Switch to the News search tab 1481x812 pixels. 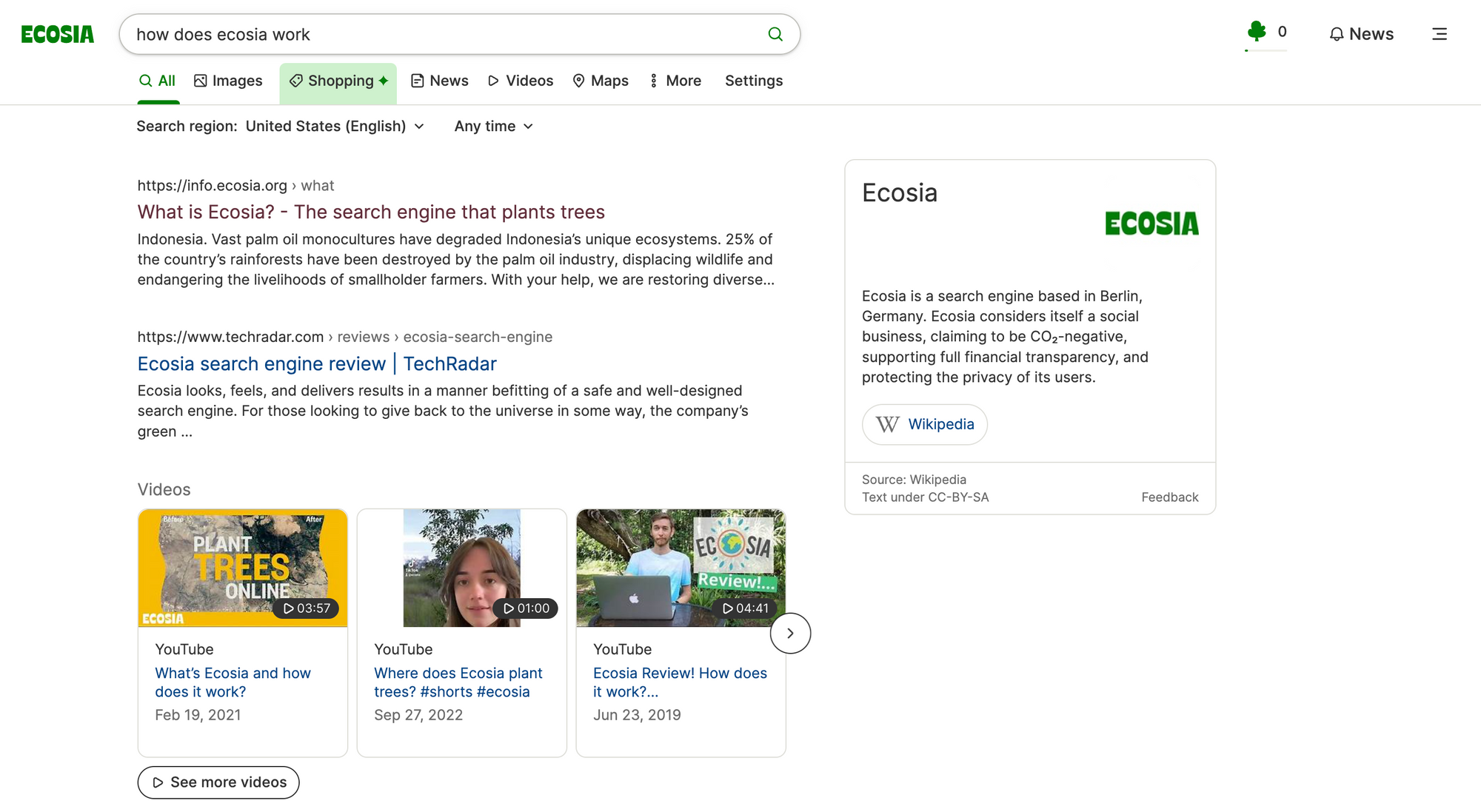(440, 81)
